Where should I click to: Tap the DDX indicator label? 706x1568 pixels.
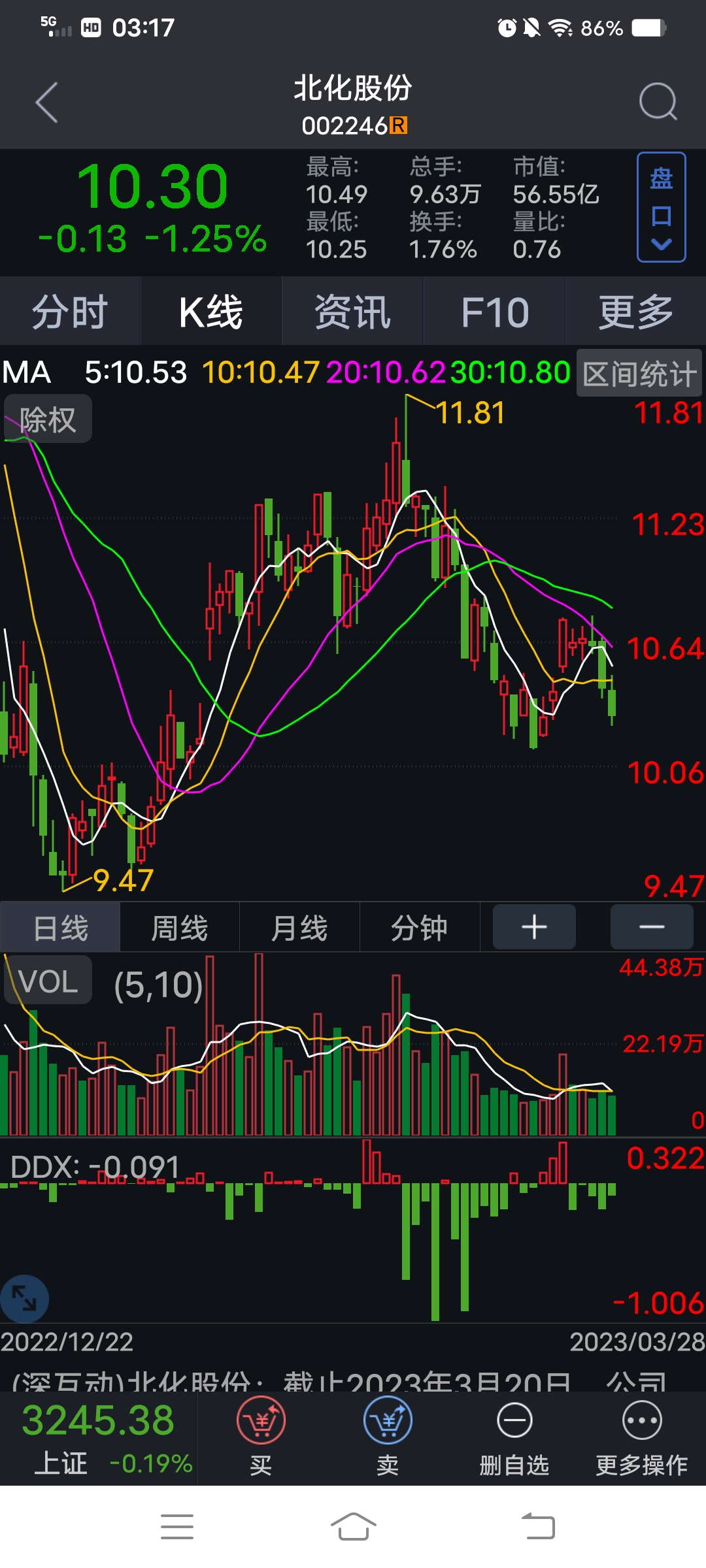pos(95,1167)
